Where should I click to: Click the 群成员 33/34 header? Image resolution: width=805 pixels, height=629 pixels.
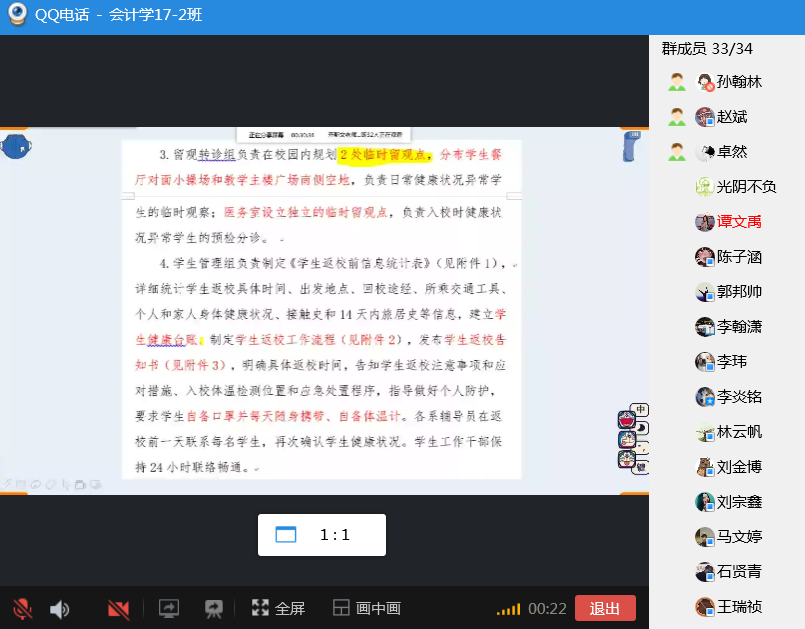click(707, 49)
